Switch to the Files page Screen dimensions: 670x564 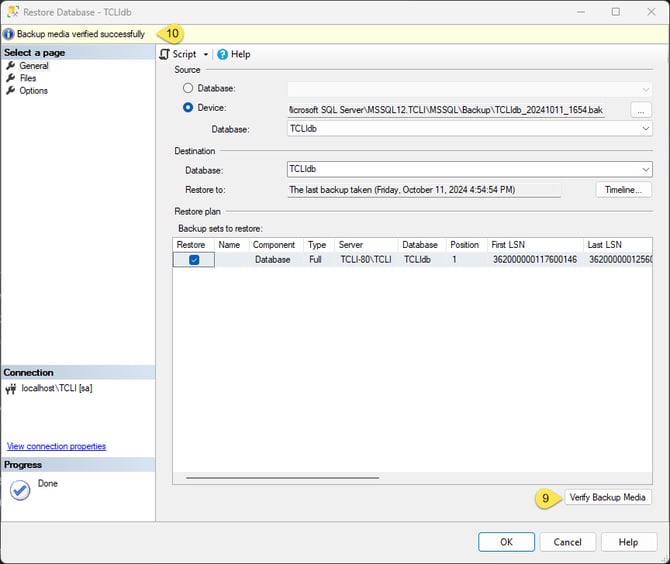tap(28, 78)
